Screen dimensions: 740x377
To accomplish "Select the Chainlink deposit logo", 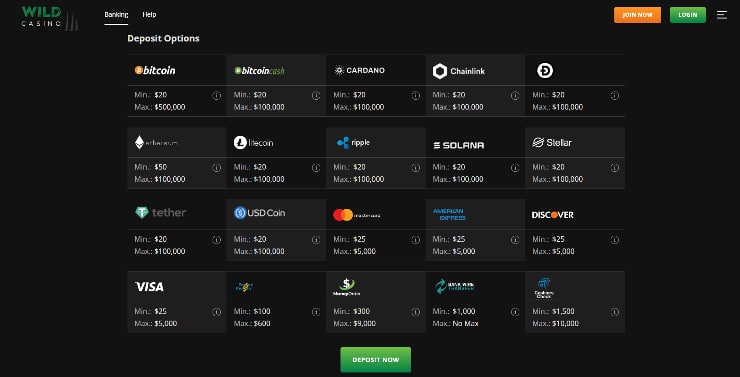I will (x=459, y=71).
